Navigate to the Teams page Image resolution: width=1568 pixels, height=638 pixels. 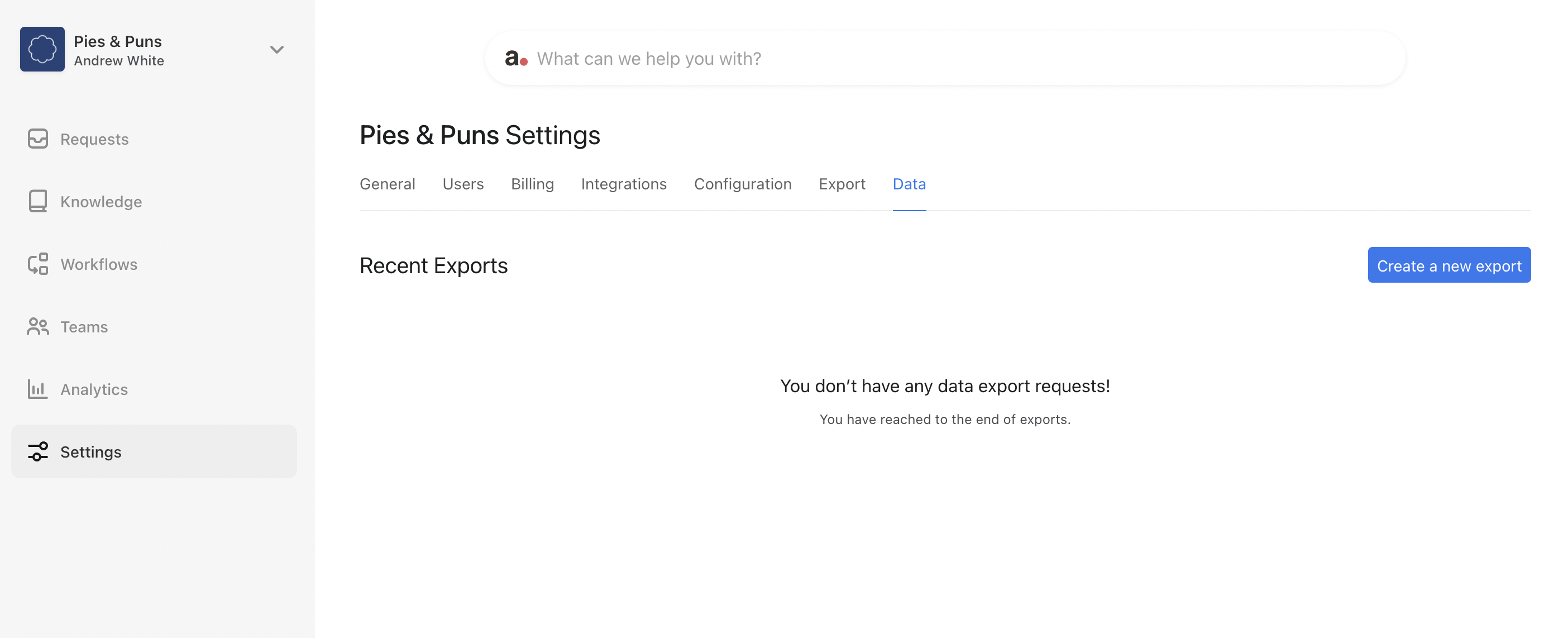[84, 327]
